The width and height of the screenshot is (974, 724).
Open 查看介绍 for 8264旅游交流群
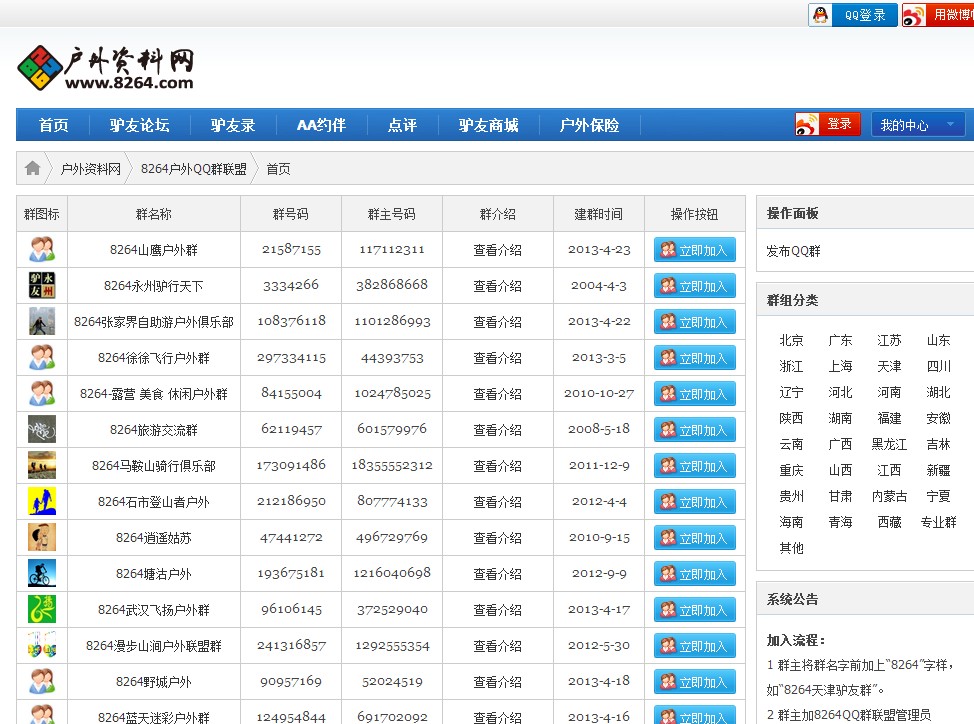tap(497, 429)
